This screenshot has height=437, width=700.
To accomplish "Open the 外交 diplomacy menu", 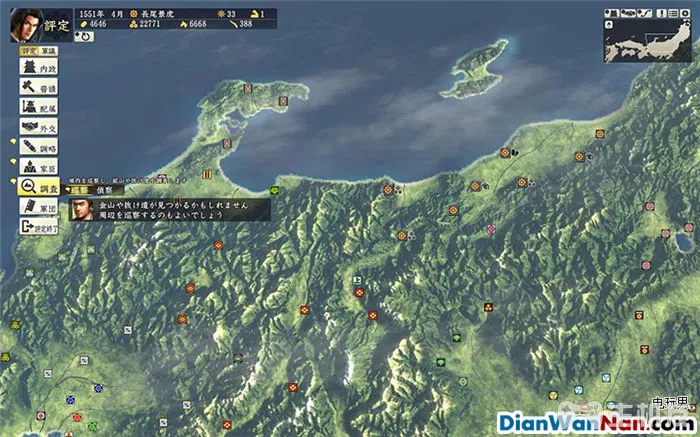I will (38, 126).
